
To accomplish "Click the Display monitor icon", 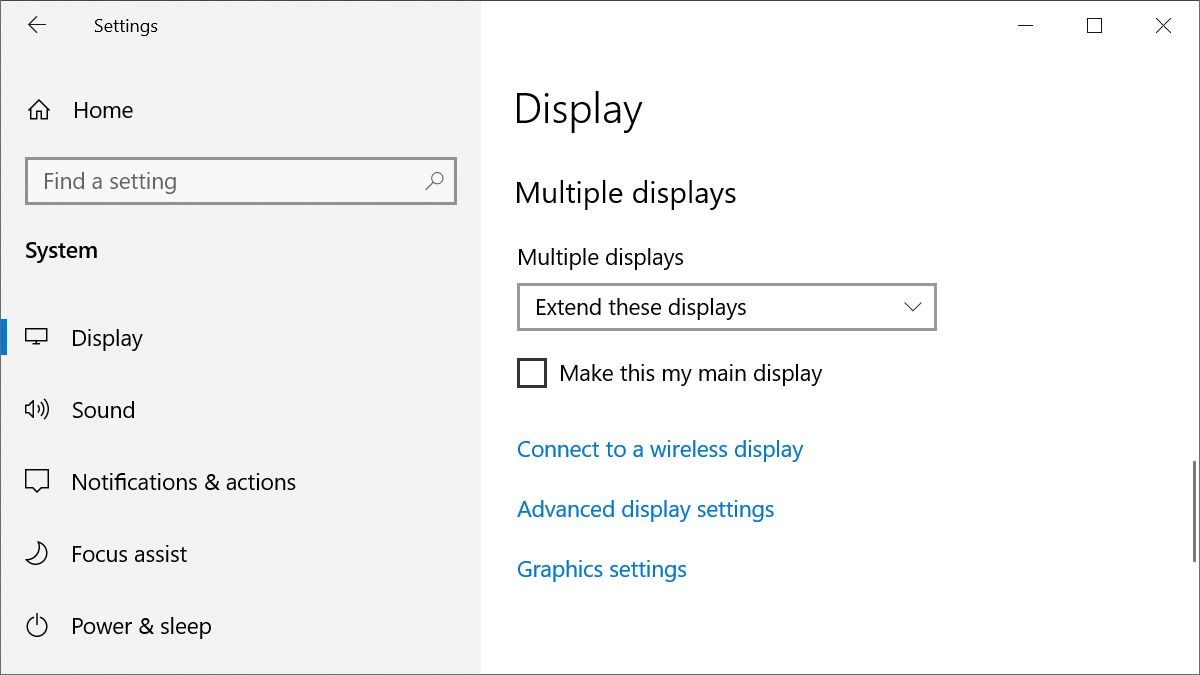I will click(37, 338).
